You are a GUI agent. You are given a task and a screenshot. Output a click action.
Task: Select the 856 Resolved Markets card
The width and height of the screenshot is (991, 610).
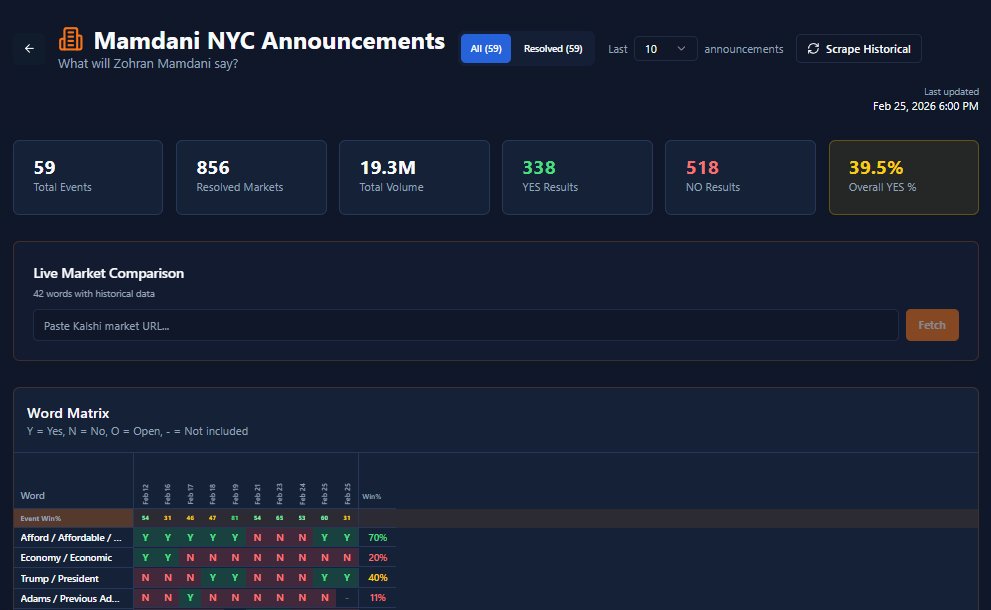(251, 178)
